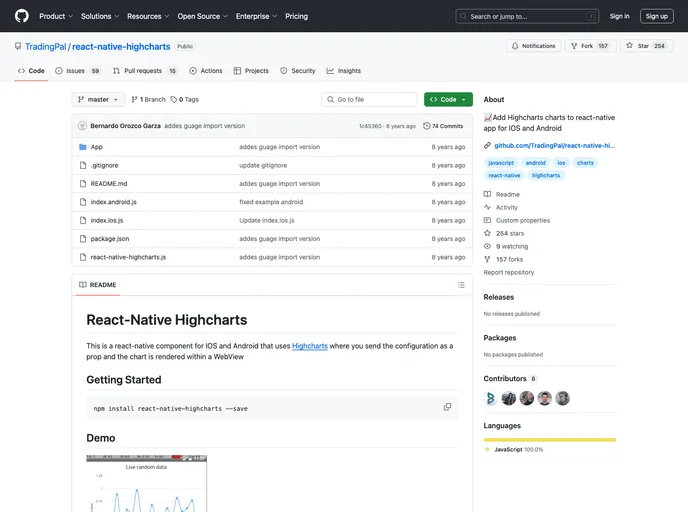Expand the Enterprise menu
This screenshot has width=688, height=512.
[256, 16]
